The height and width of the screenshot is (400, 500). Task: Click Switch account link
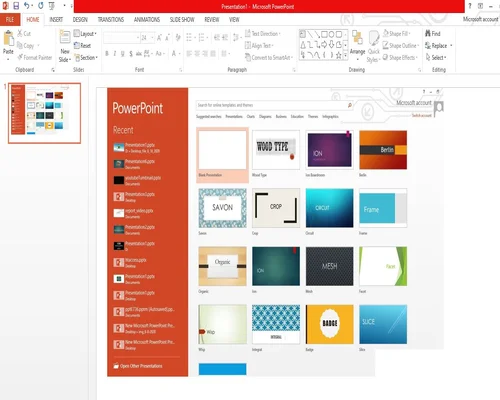421,115
